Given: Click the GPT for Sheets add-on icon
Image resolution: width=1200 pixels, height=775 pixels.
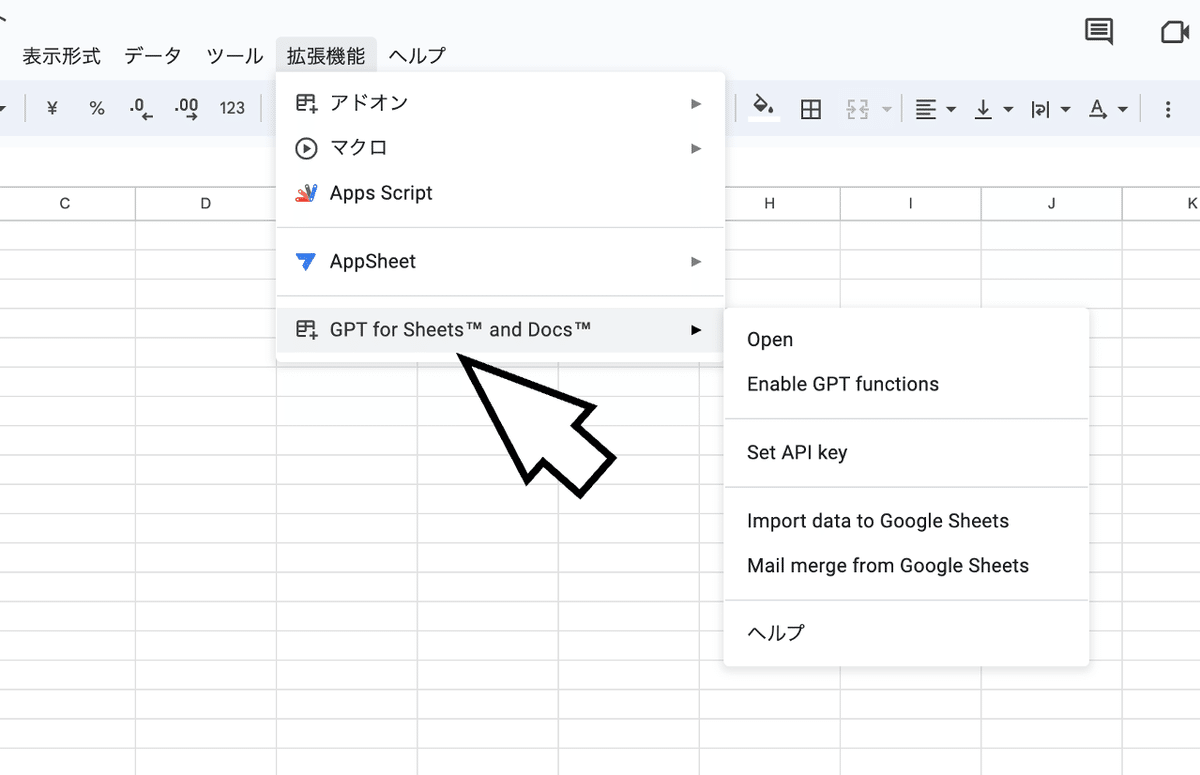Looking at the screenshot, I should (306, 329).
